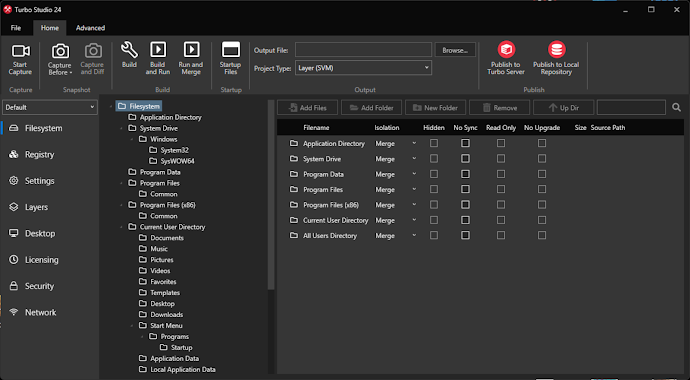The height and width of the screenshot is (380, 690).
Task: Click the Remove button
Action: (x=499, y=108)
